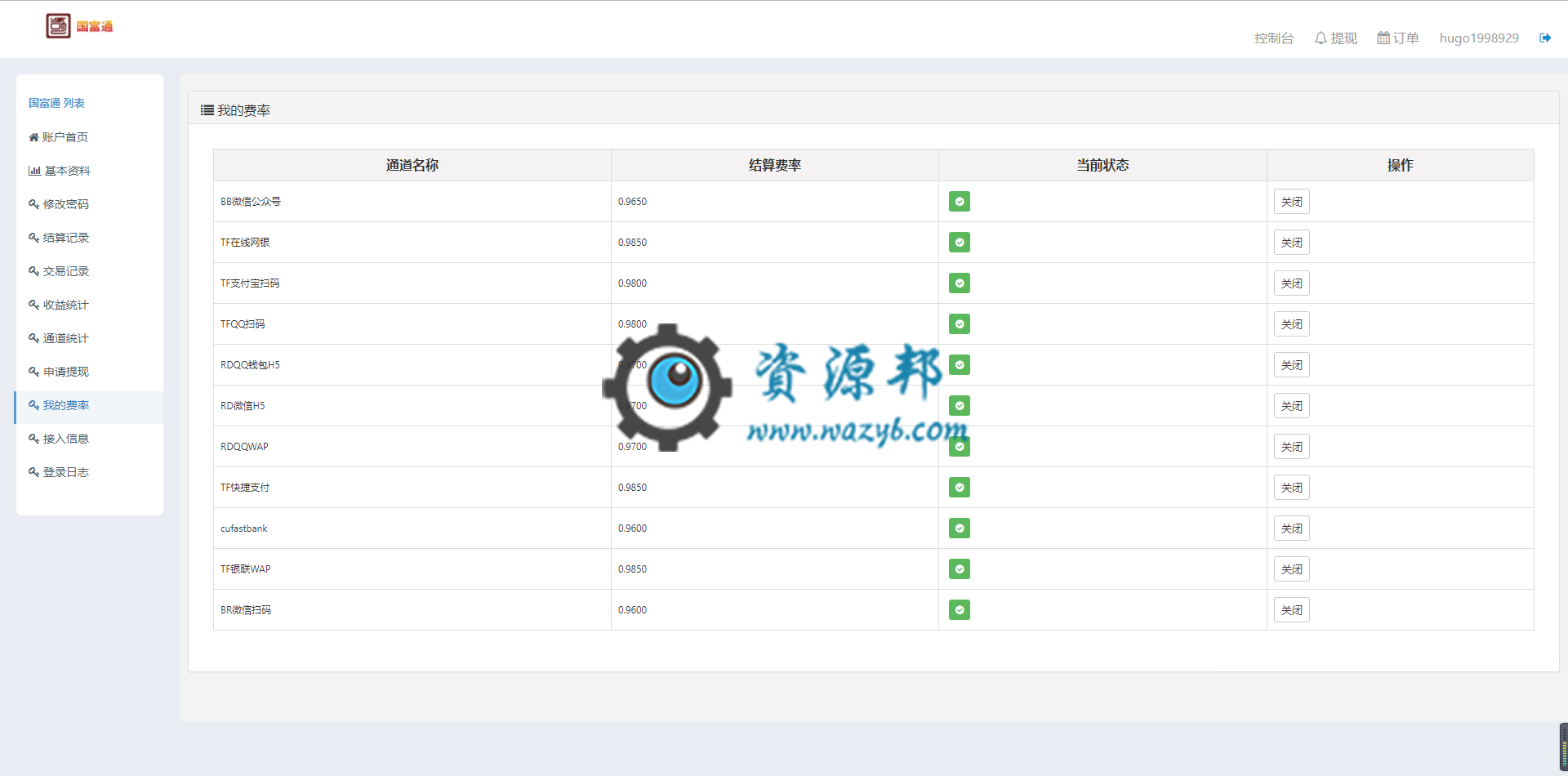
Task: Click 国富通 列表 sidebar heading
Action: pos(56,103)
